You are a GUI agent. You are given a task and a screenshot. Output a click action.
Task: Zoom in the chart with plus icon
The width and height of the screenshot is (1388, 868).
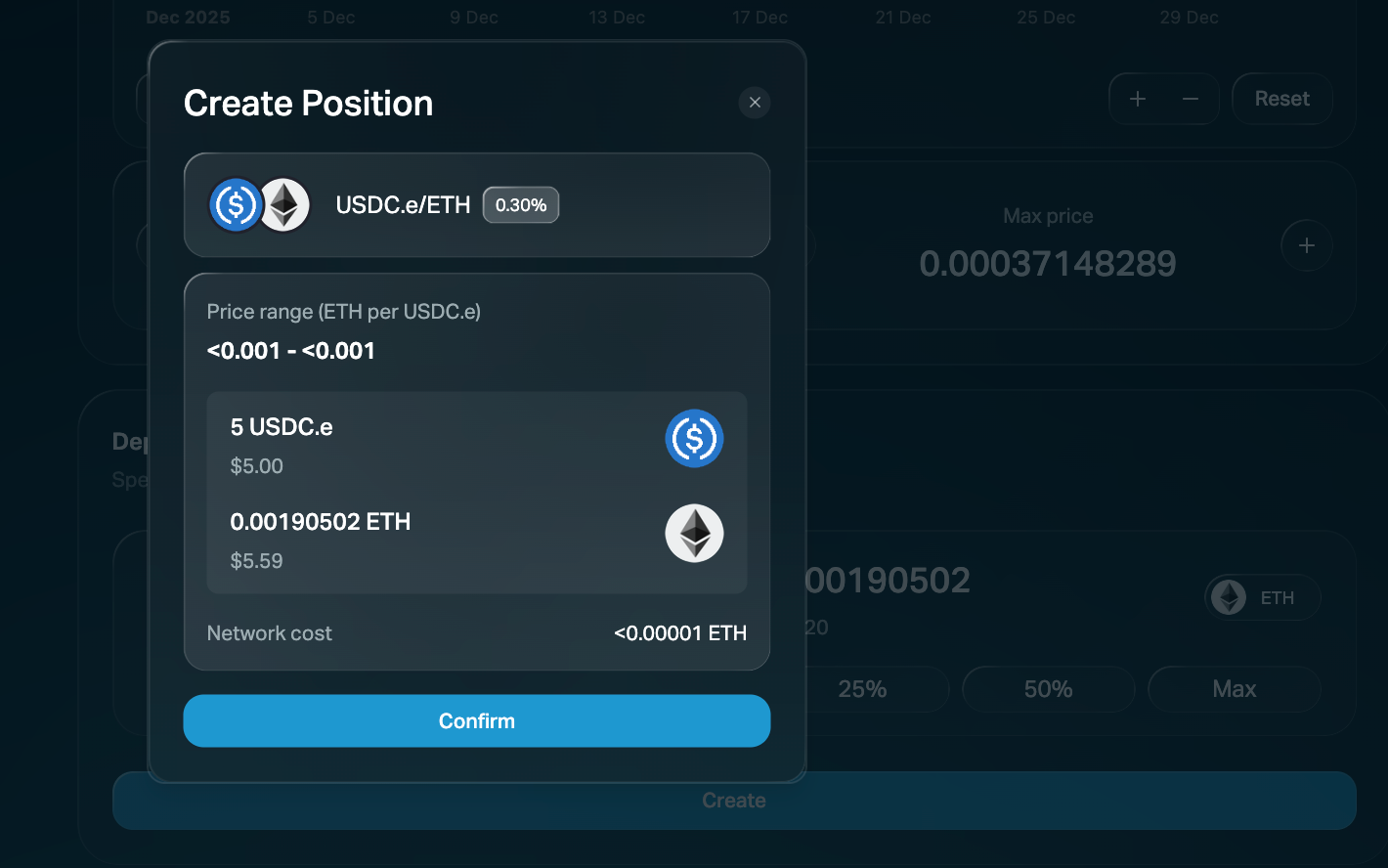[x=1138, y=99]
